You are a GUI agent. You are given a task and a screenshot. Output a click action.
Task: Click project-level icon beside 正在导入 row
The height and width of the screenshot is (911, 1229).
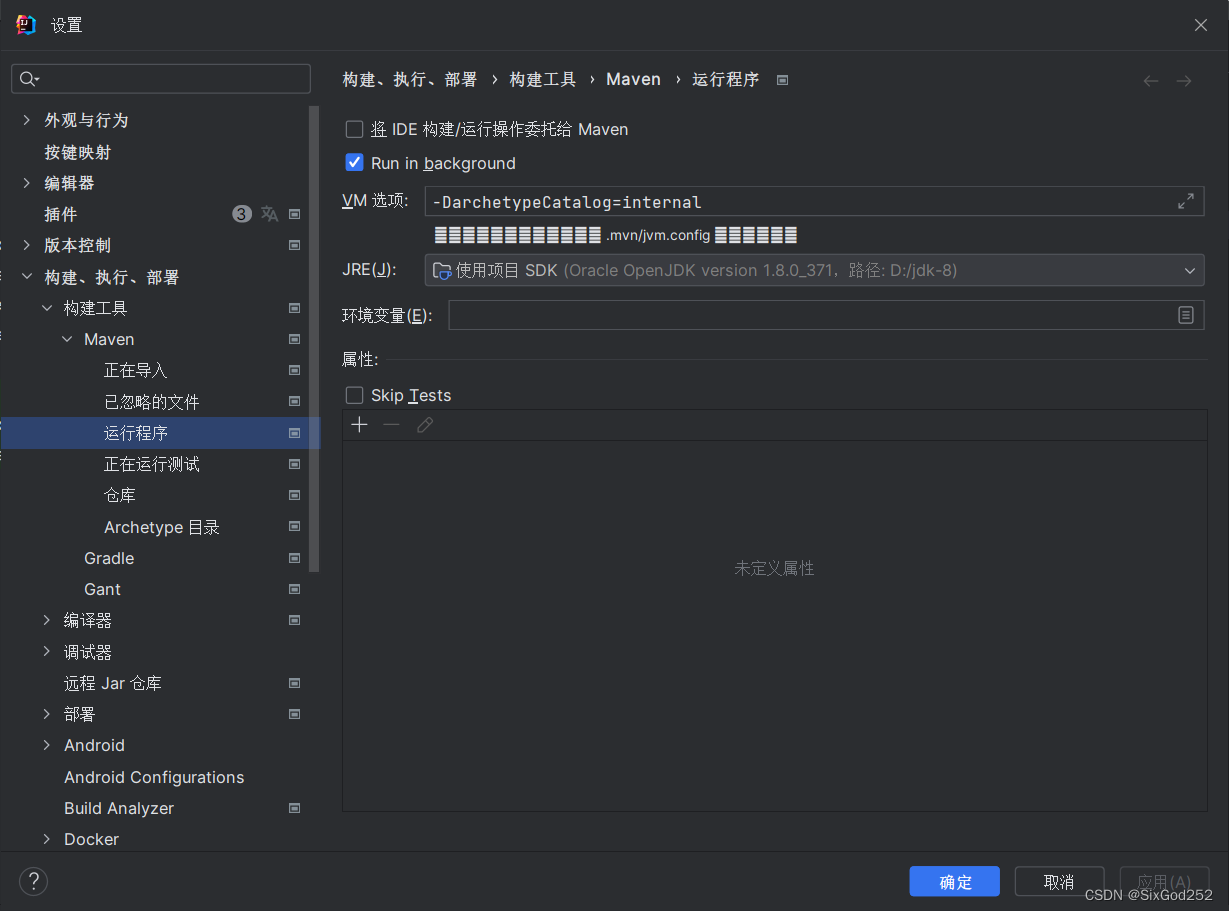295,370
